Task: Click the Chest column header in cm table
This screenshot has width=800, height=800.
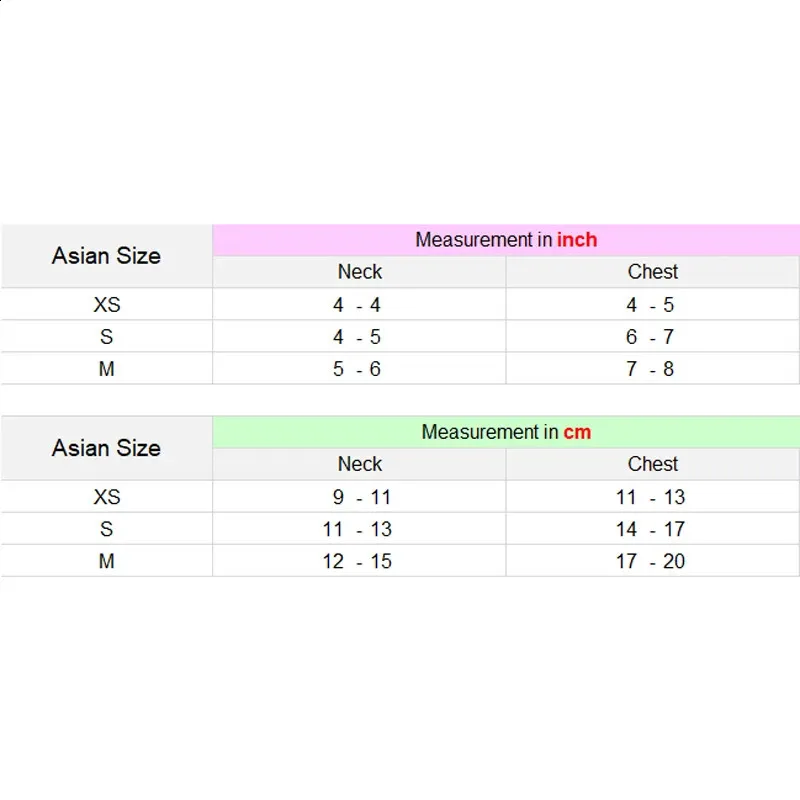Action: pyautogui.click(x=653, y=464)
